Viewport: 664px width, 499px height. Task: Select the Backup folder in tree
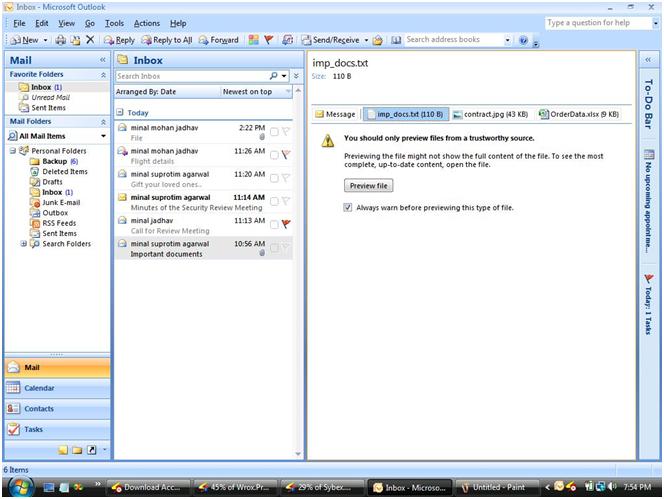click(55, 161)
